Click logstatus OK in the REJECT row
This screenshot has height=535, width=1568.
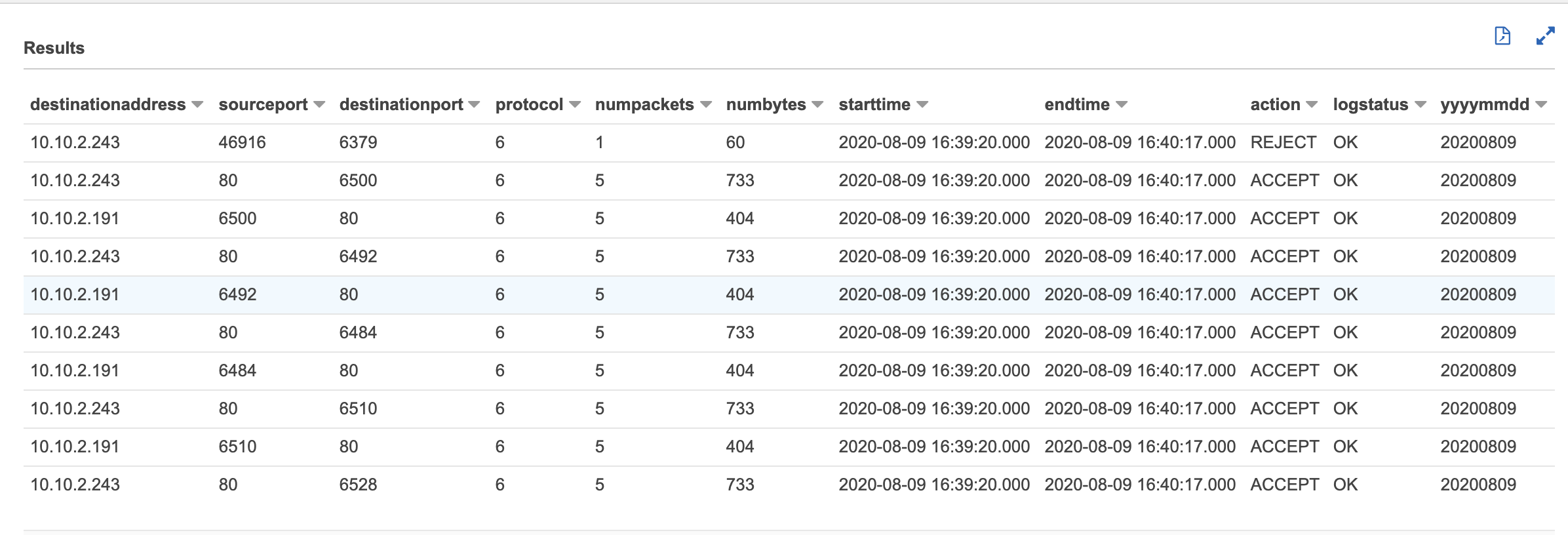(1345, 142)
